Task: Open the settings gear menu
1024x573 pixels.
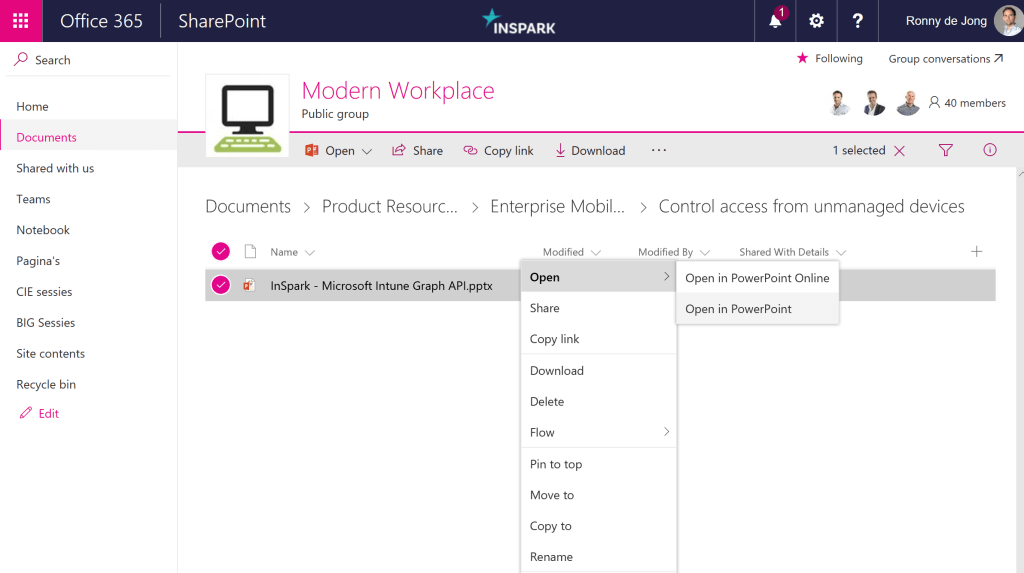Action: 816,21
